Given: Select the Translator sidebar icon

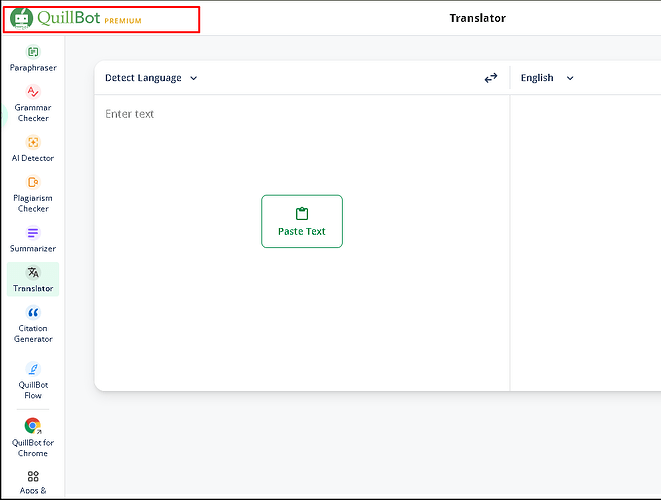Looking at the screenshot, I should click(33, 272).
